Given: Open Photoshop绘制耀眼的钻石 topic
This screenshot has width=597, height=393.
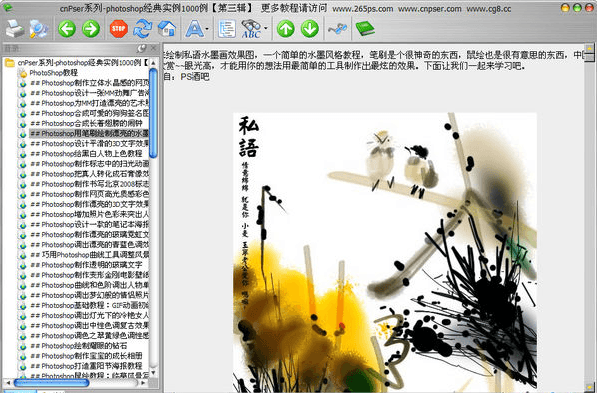Looking at the screenshot, I should (x=78, y=346).
